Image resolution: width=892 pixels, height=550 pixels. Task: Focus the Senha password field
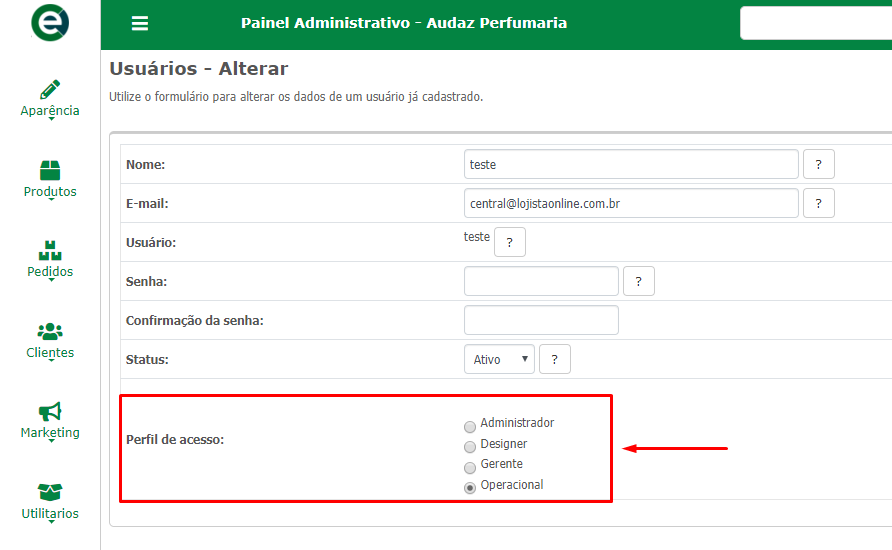pyautogui.click(x=541, y=281)
